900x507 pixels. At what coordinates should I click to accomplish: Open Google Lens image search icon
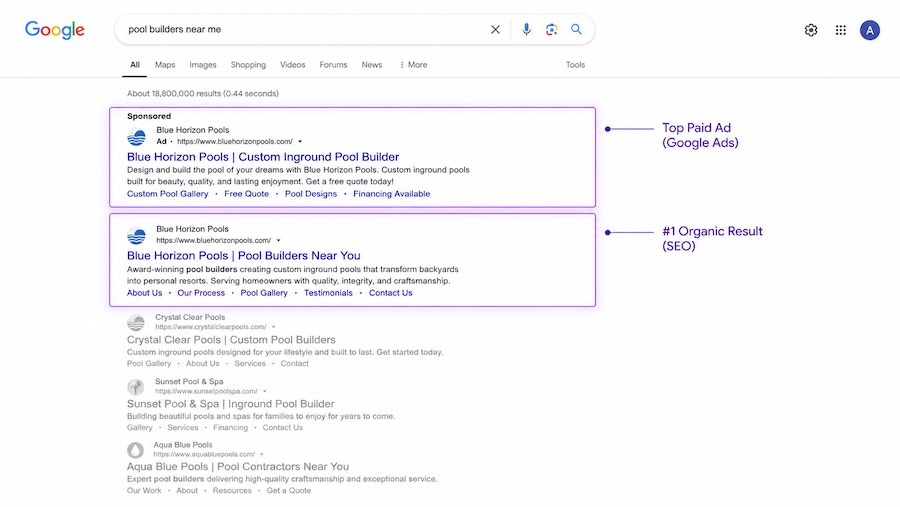(552, 29)
